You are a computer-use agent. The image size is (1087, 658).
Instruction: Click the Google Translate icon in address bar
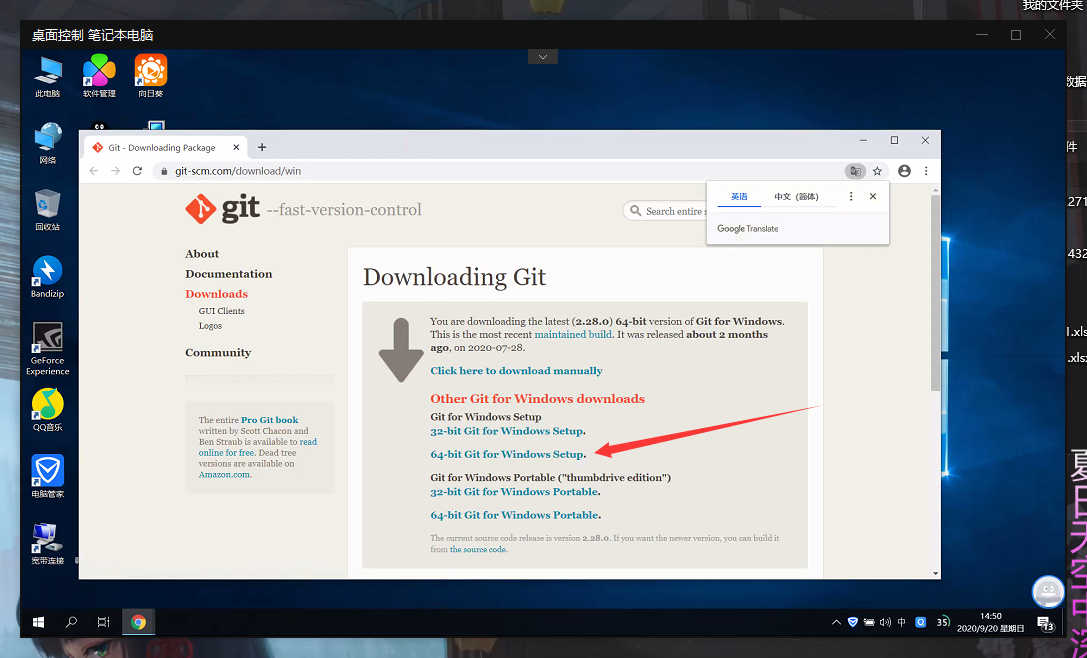(854, 171)
